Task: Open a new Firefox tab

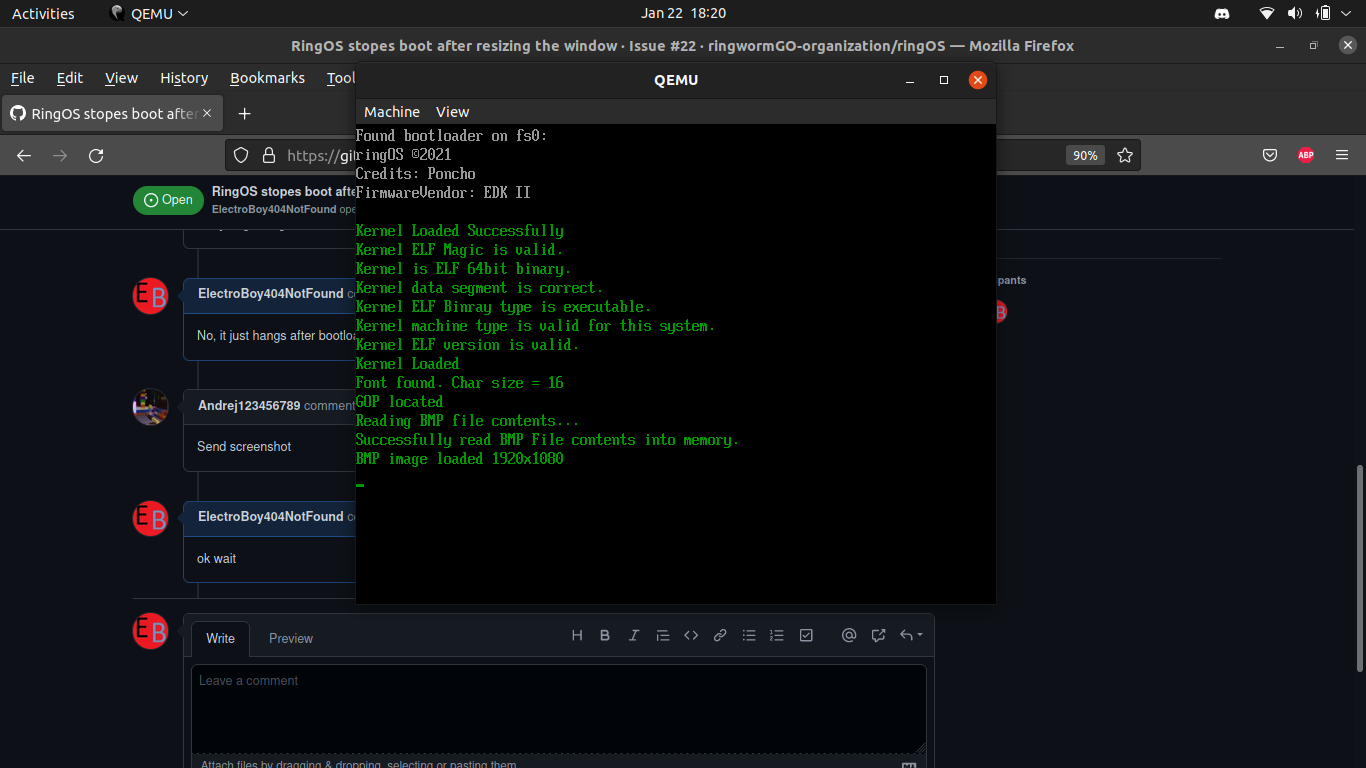Action: [x=244, y=113]
